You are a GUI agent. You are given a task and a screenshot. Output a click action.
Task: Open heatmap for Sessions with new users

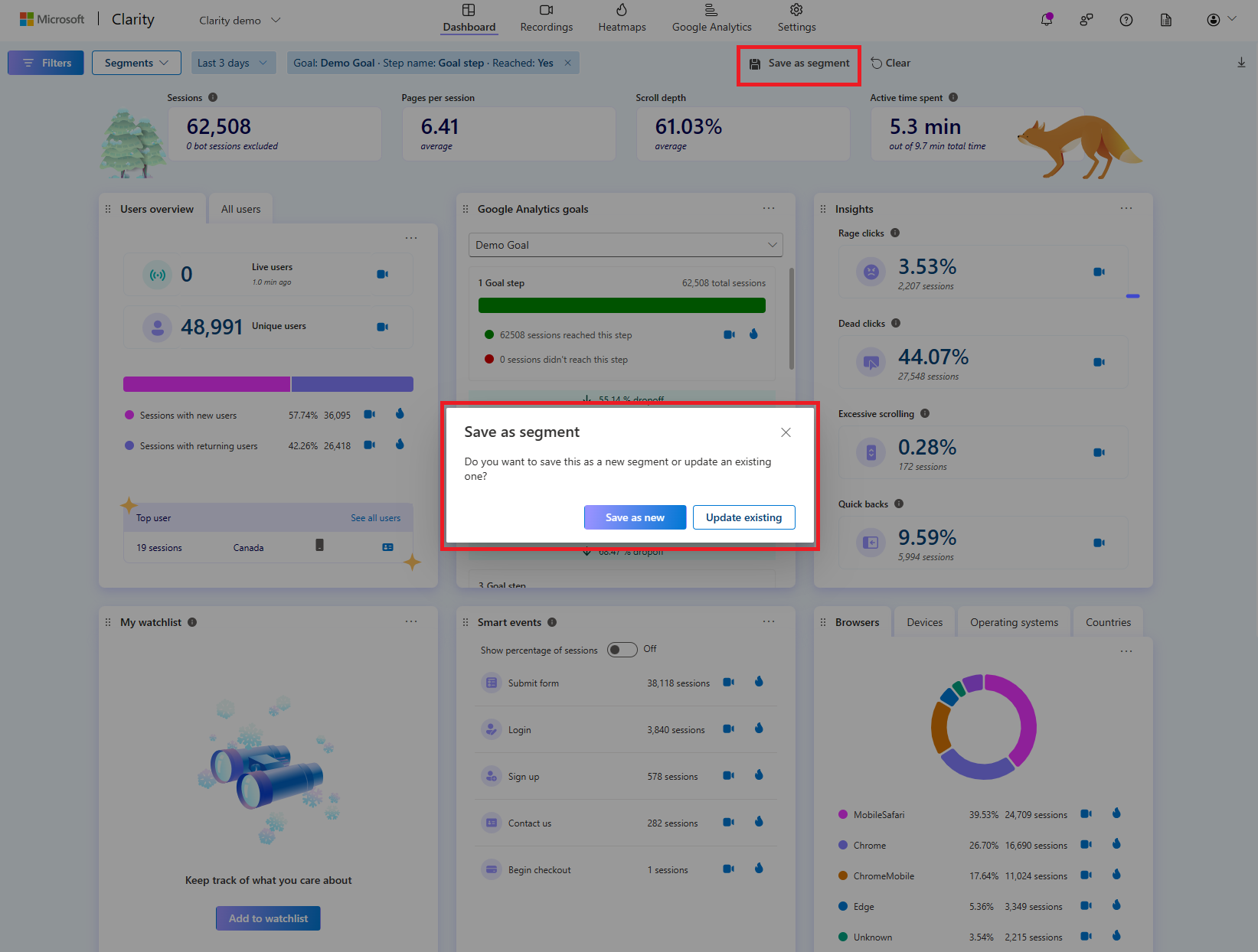click(x=400, y=414)
